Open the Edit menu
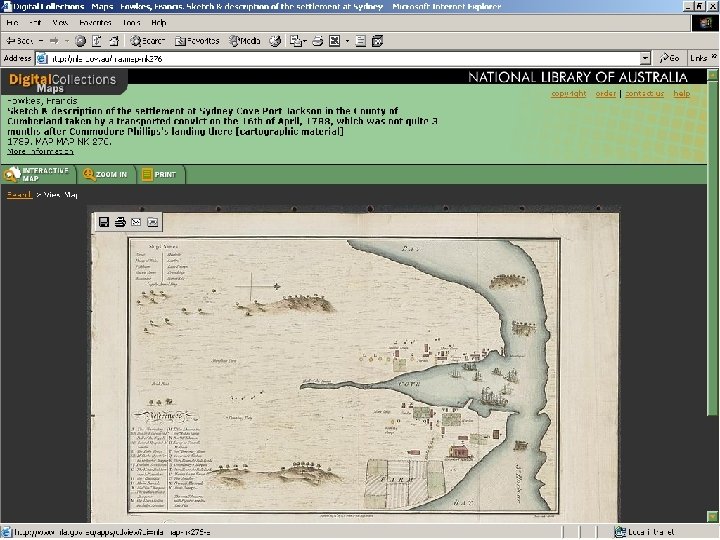 (x=35, y=22)
